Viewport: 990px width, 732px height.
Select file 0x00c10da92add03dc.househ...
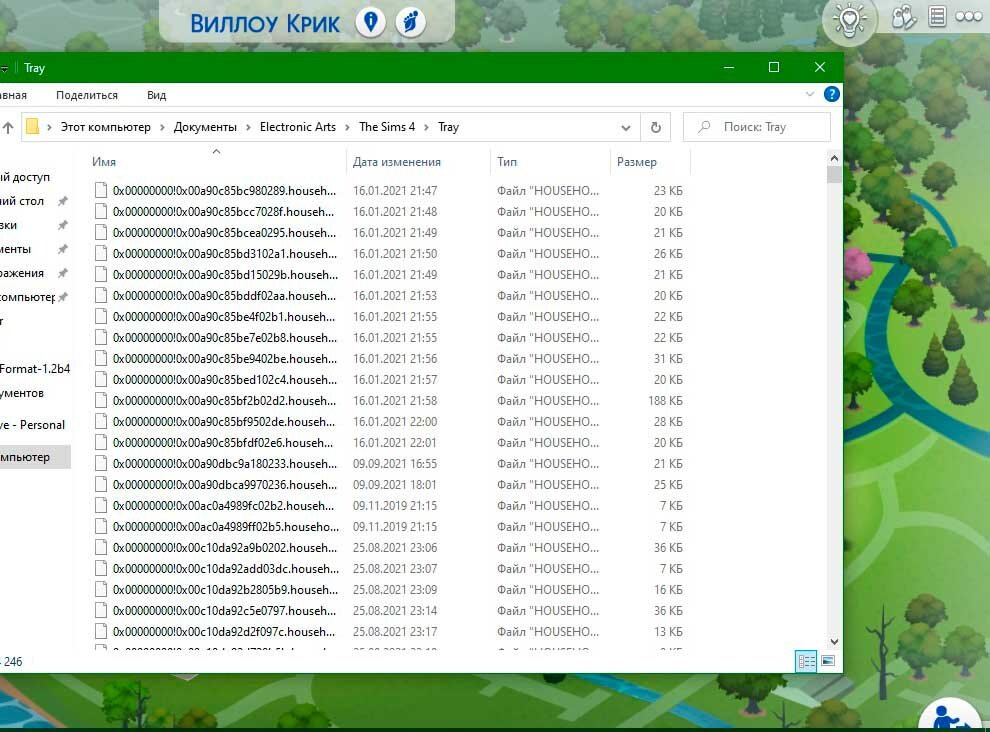click(x=225, y=569)
